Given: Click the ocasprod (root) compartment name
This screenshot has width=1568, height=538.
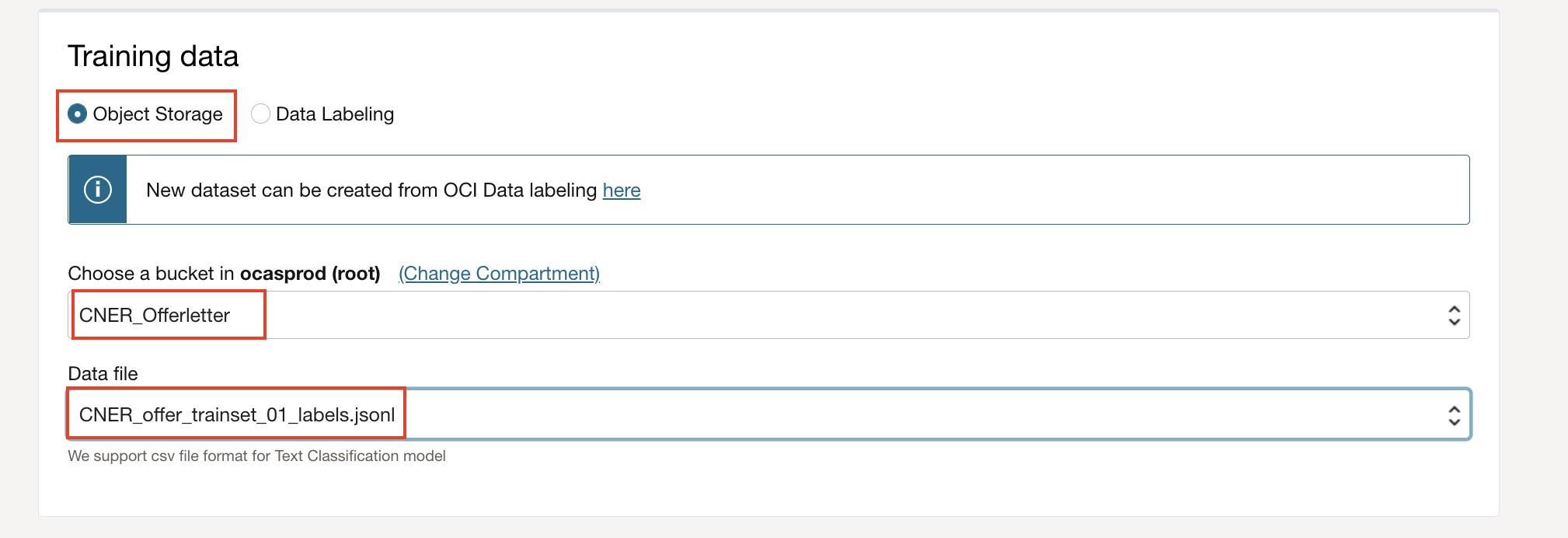Looking at the screenshot, I should coord(310,274).
